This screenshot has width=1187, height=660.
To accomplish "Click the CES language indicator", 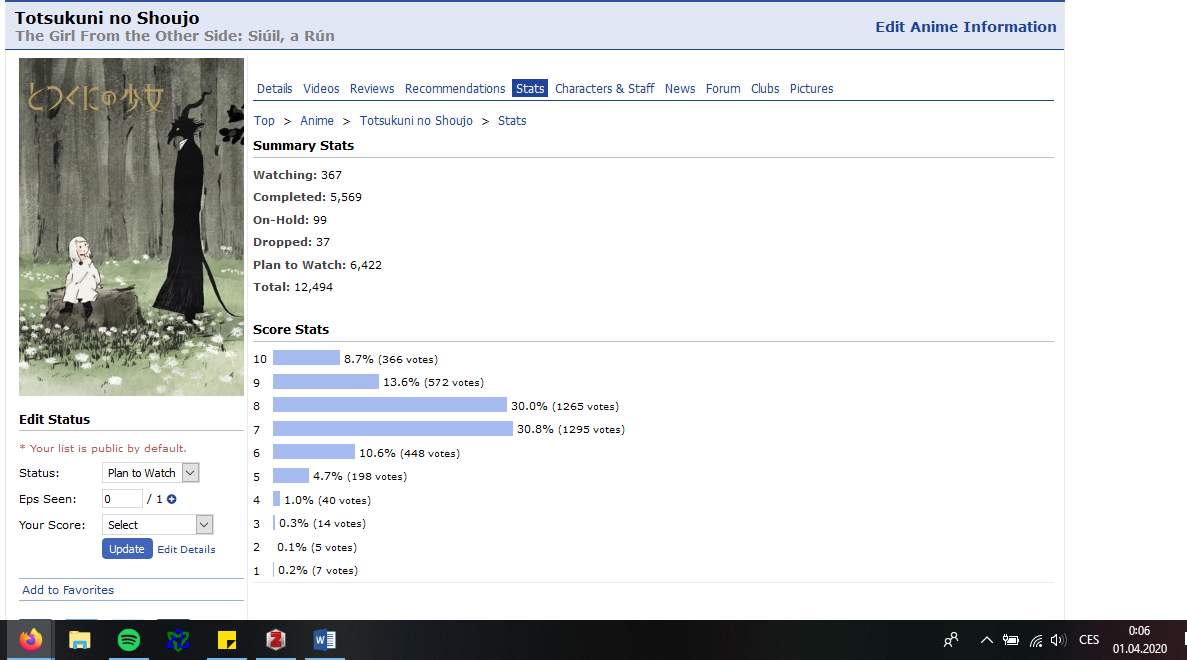I will [x=1089, y=640].
